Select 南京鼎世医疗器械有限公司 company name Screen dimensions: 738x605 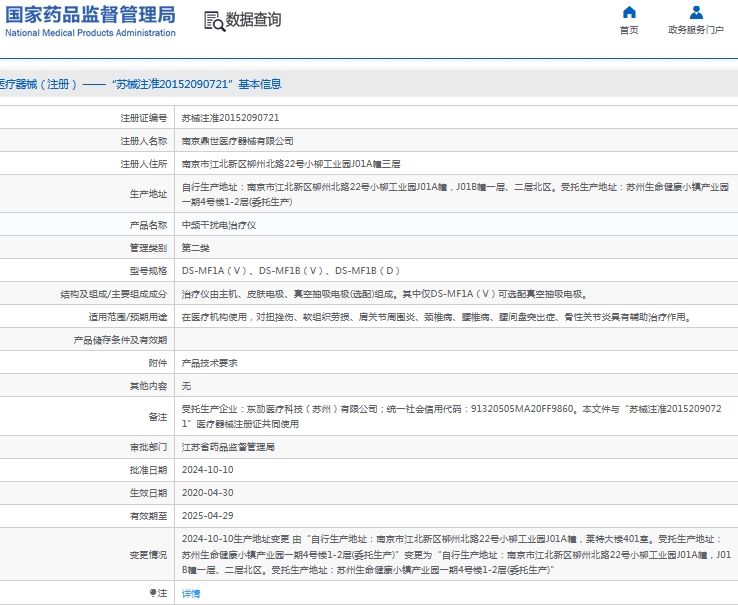tap(238, 141)
